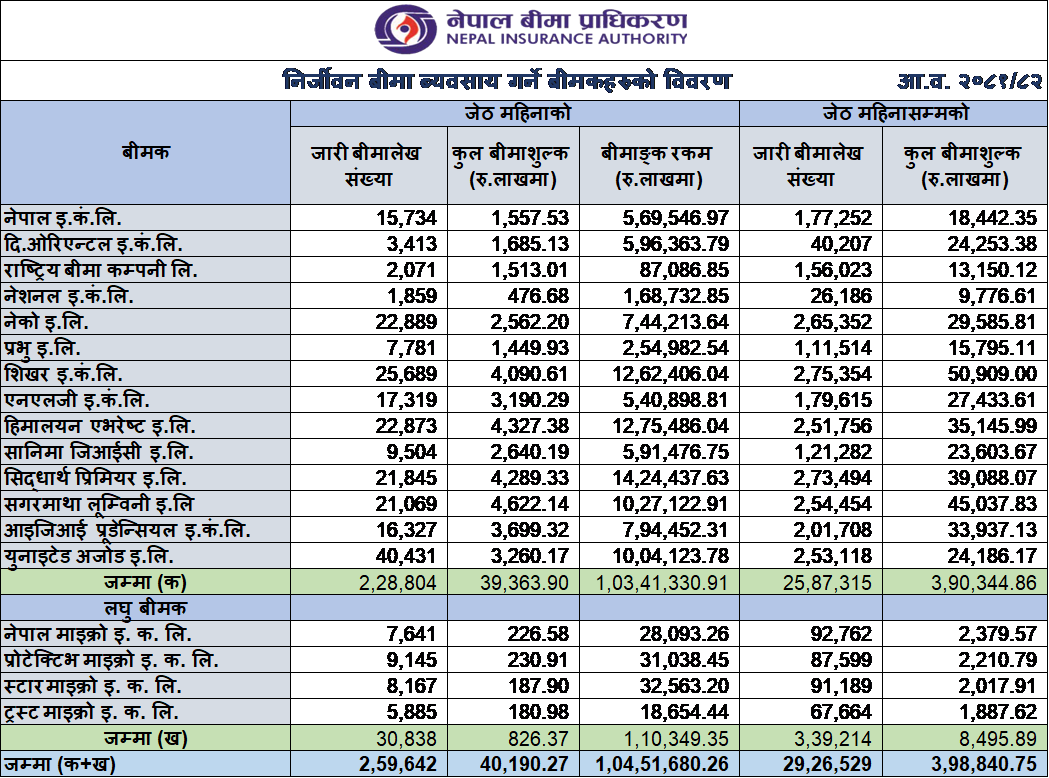Select cell value 5,40,898.81
This screenshot has width=1049, height=778.
pyautogui.click(x=676, y=400)
